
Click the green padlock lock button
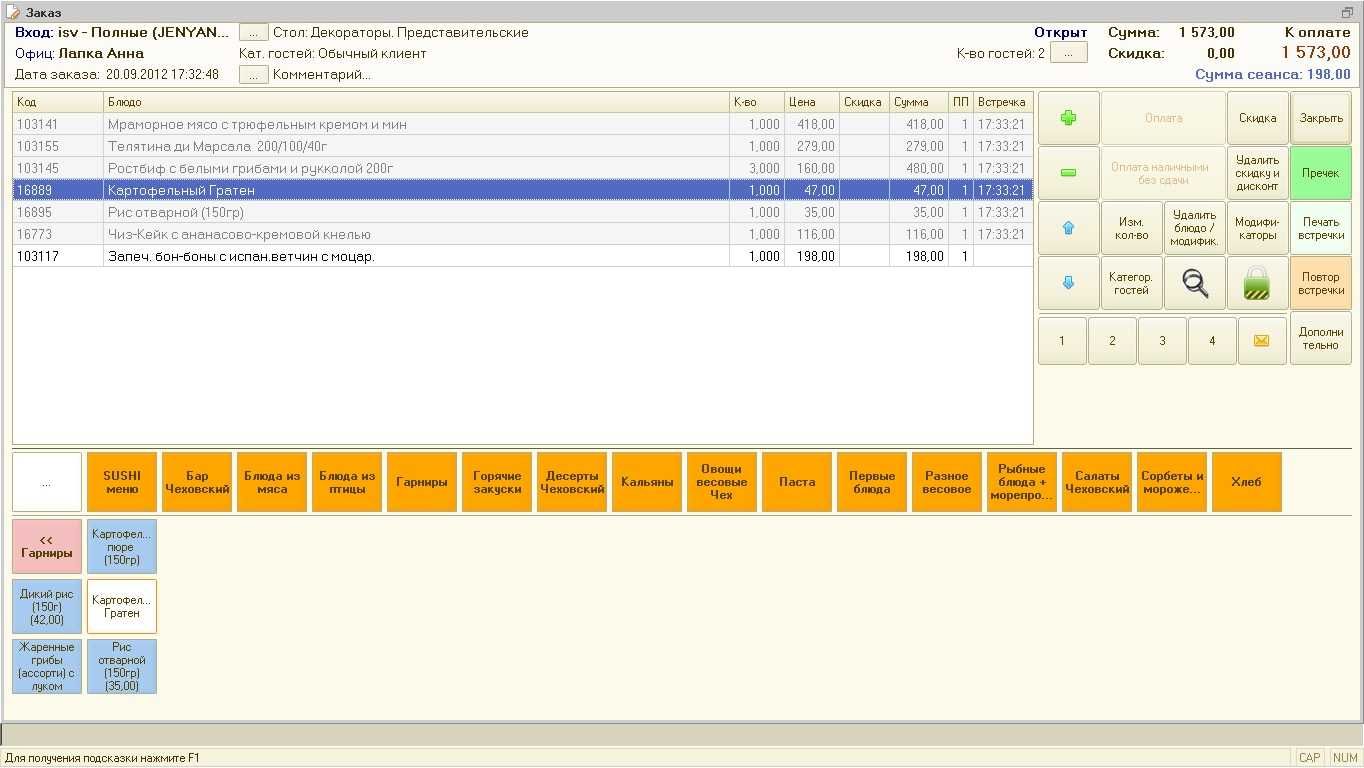point(1257,283)
